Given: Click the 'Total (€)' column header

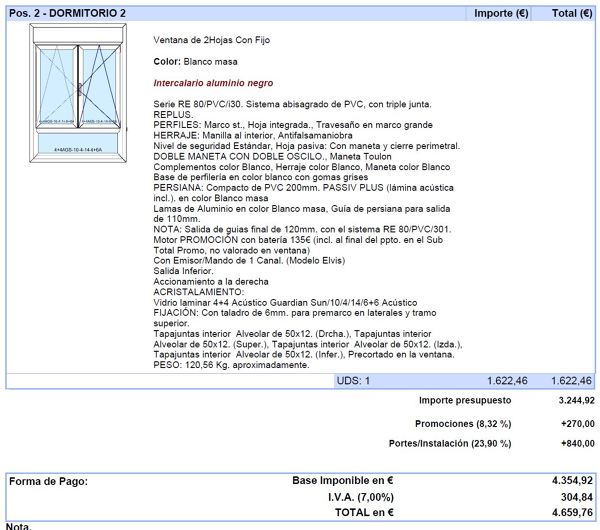Looking at the screenshot, I should coord(571,13).
